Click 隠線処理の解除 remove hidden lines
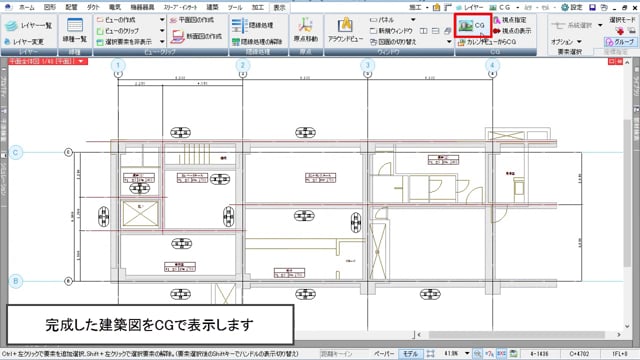Viewport: 640px width, 360px height. [257, 42]
